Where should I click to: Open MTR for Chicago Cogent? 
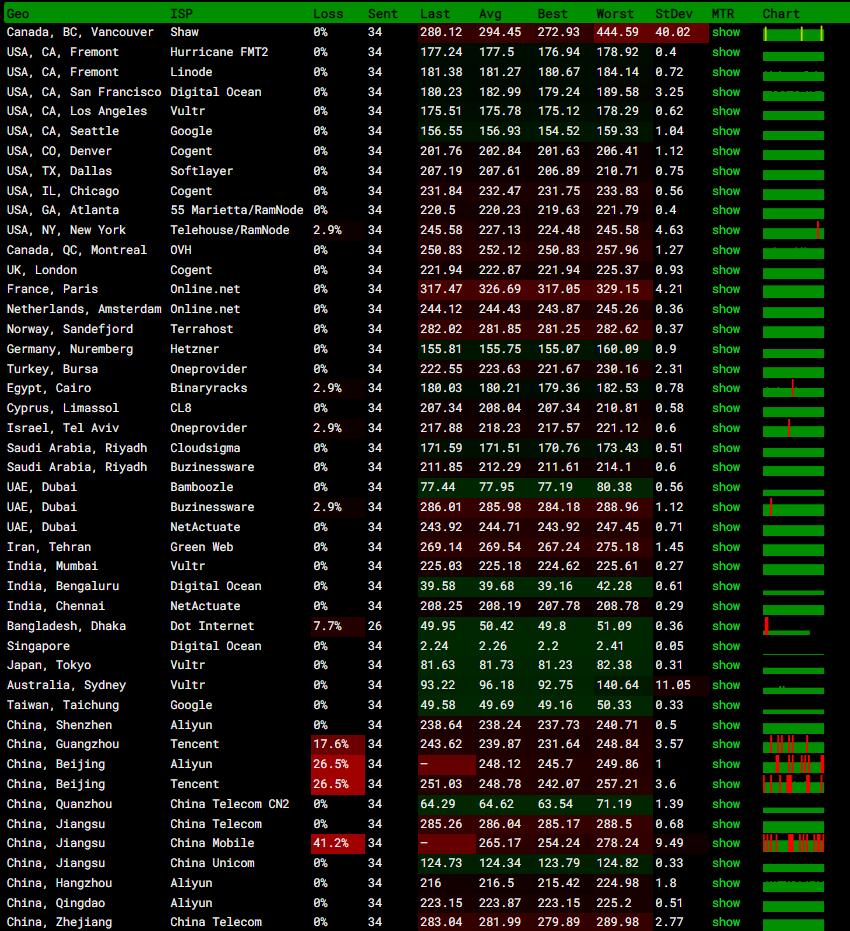pos(726,191)
